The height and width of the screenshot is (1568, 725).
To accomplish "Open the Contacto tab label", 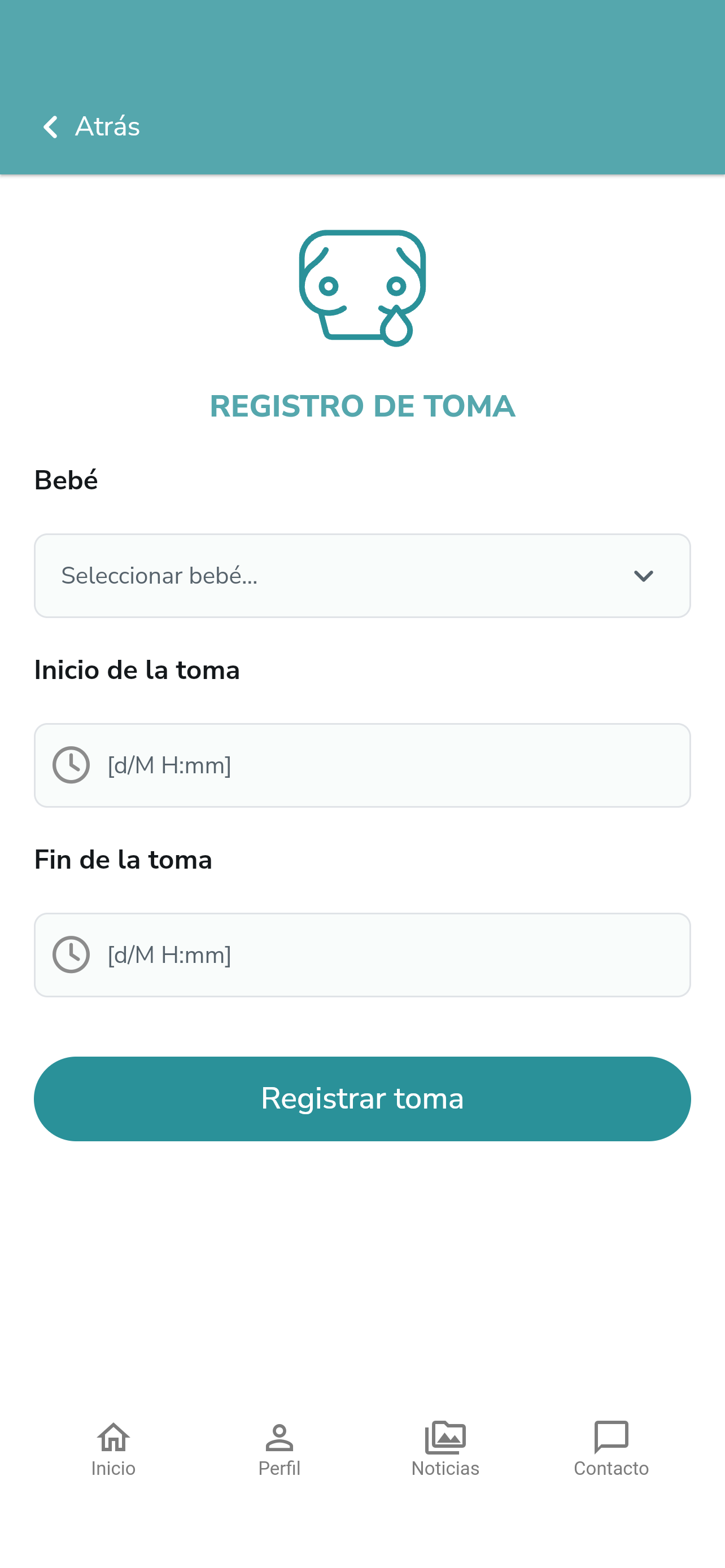I will [611, 1468].
